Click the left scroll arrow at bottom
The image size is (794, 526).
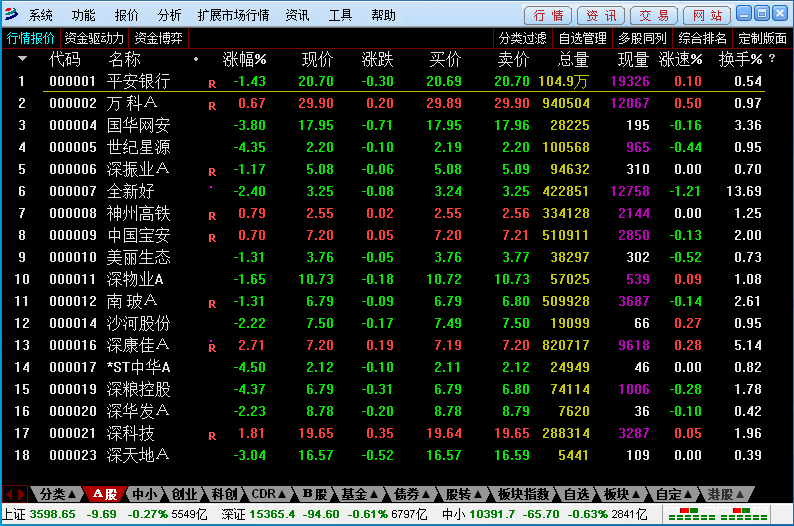pyautogui.click(x=9, y=494)
